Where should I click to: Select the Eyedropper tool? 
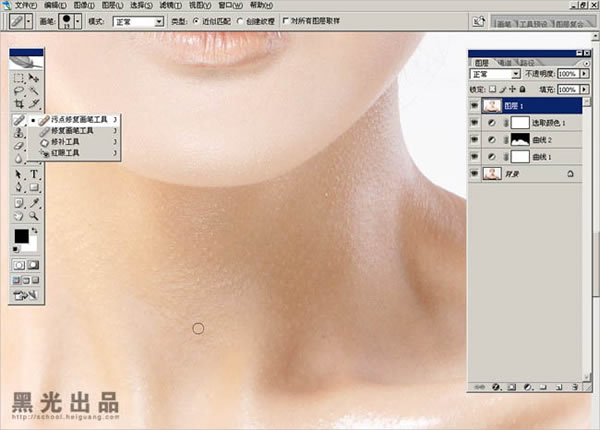(x=34, y=203)
